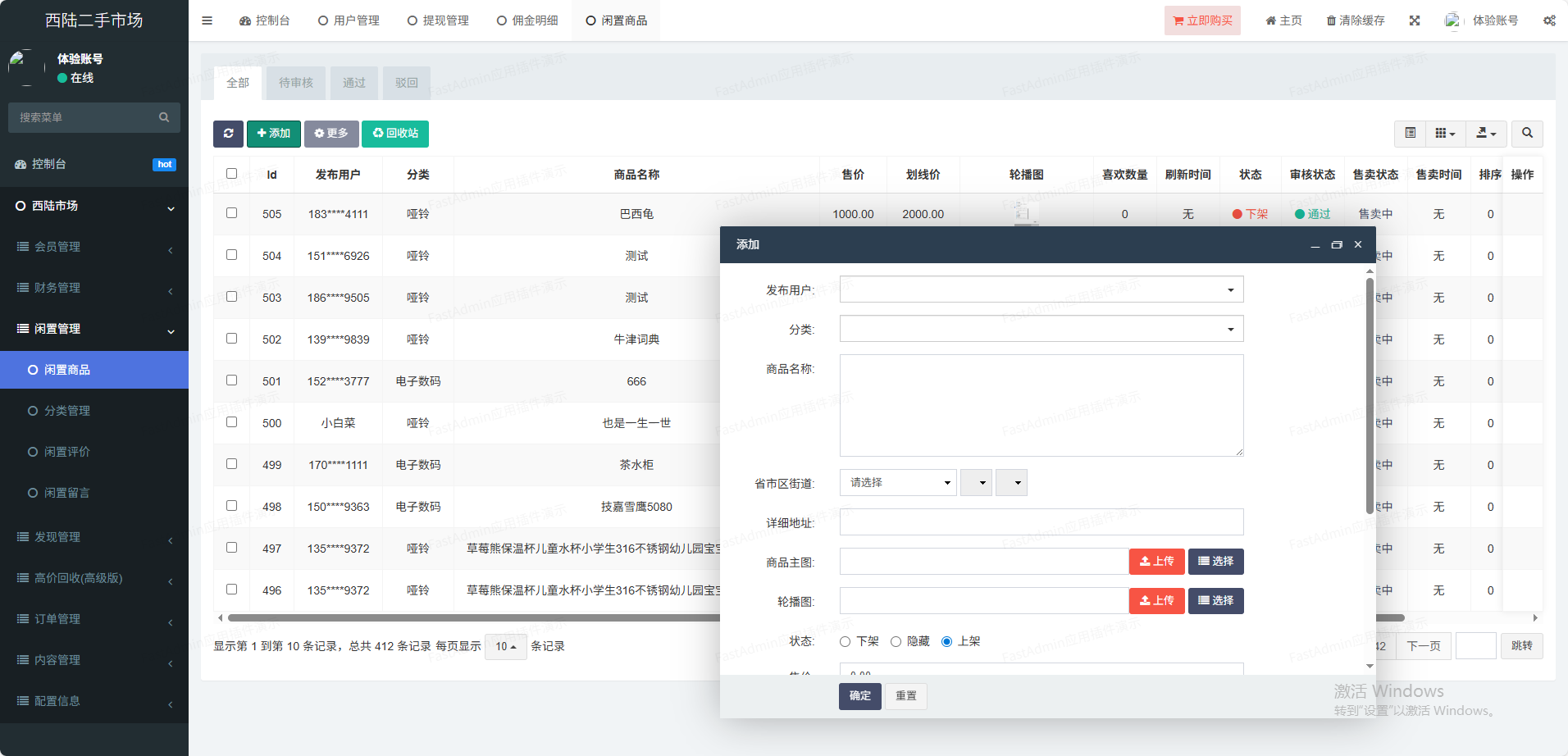Click the fullscreen toggle icon in header

pos(1415,20)
